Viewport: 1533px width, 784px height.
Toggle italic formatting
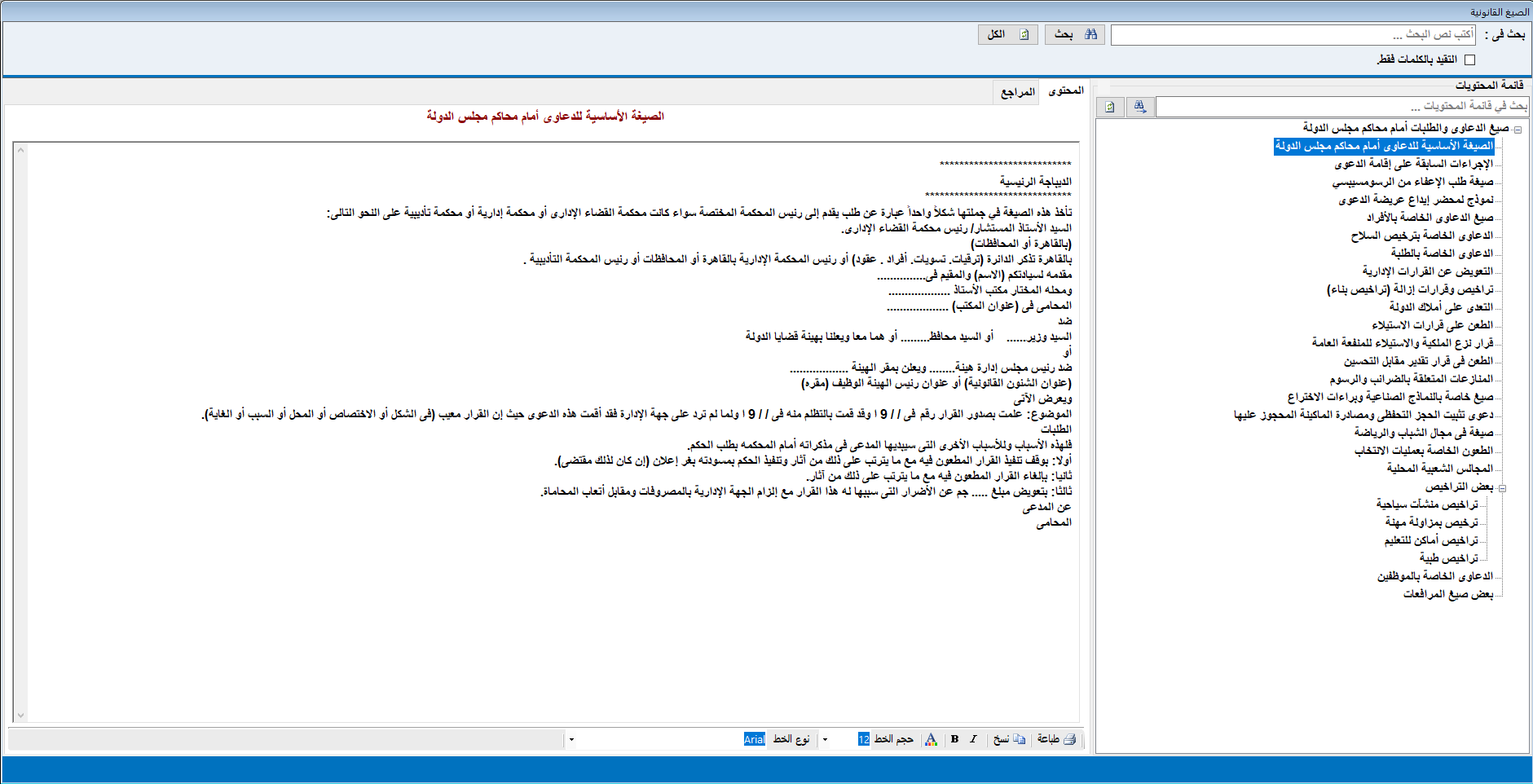click(x=973, y=739)
